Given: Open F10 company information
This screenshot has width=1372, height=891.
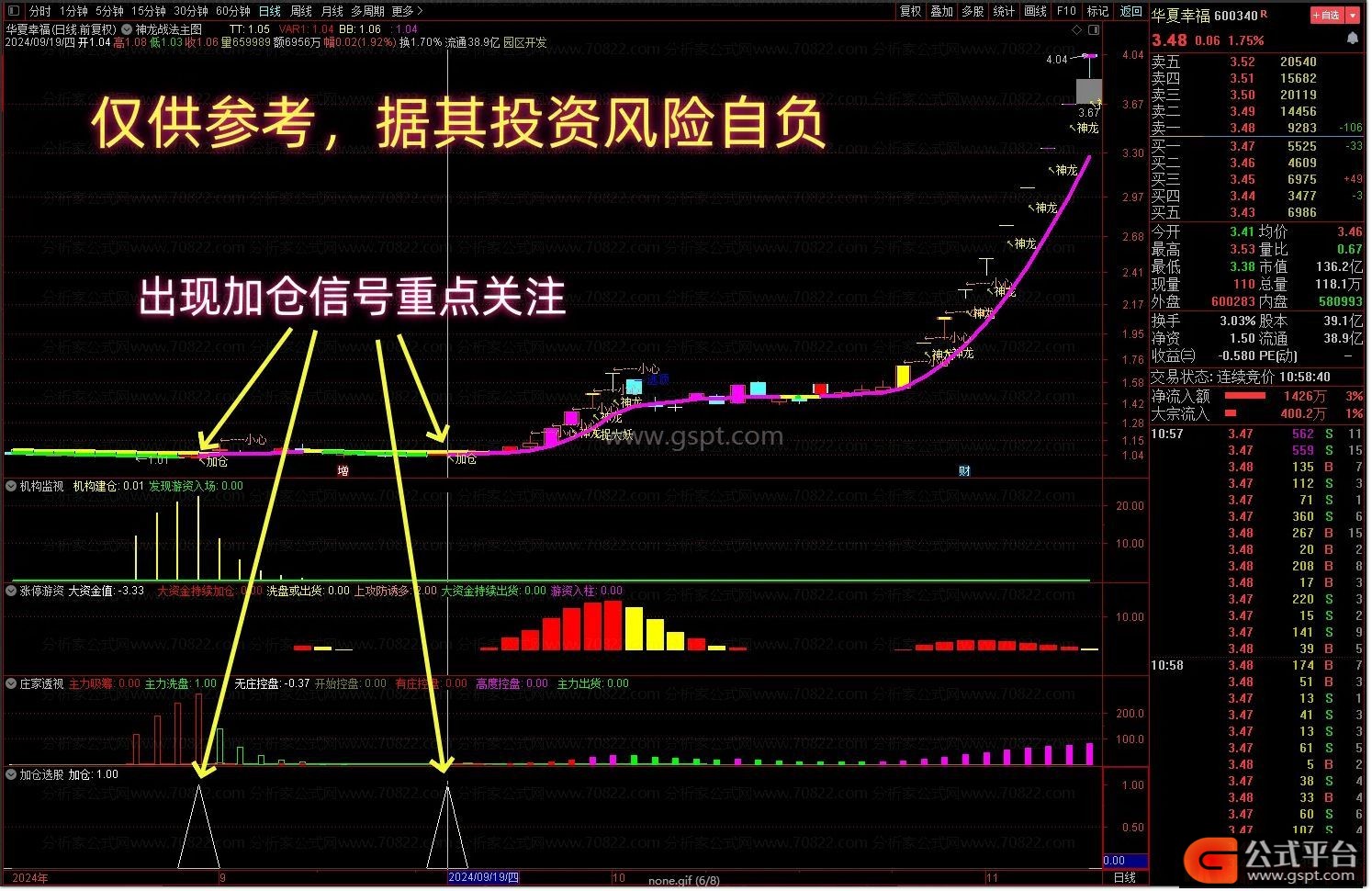Looking at the screenshot, I should pos(1066,11).
